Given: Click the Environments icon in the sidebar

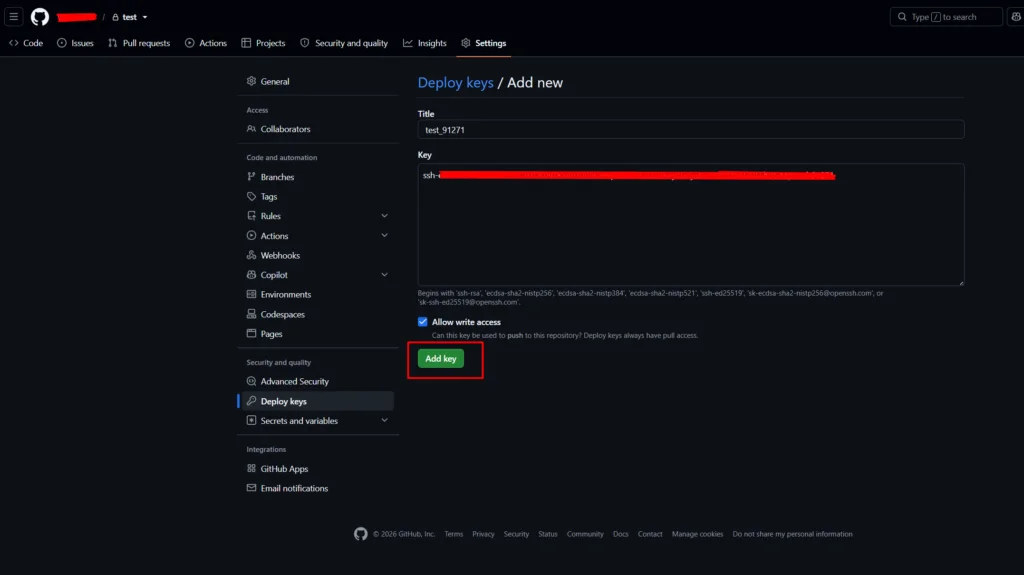Looking at the screenshot, I should tap(251, 294).
